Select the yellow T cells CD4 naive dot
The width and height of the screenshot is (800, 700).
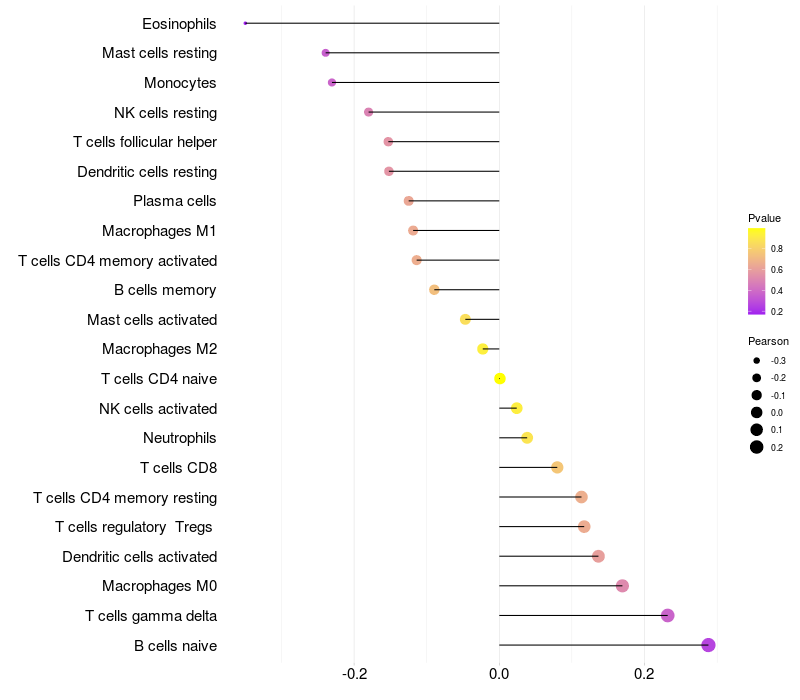coord(500,379)
